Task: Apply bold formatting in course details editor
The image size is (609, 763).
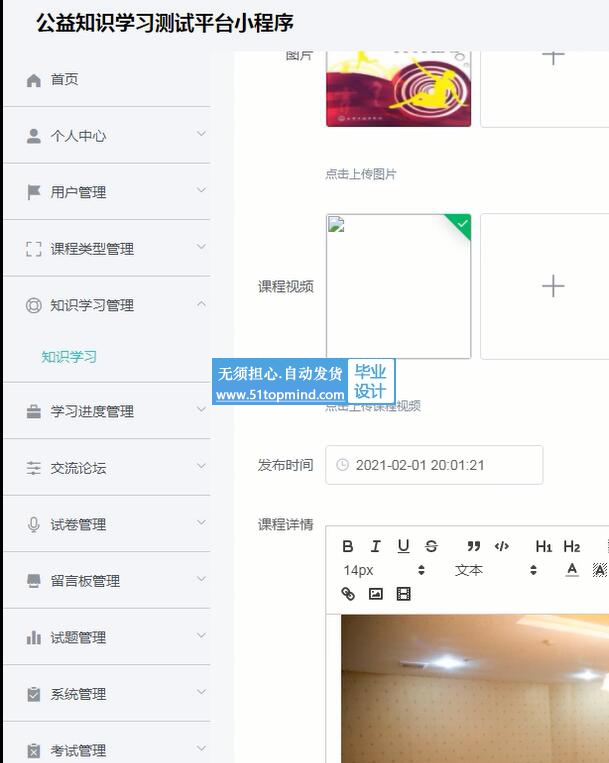Action: pyautogui.click(x=348, y=546)
